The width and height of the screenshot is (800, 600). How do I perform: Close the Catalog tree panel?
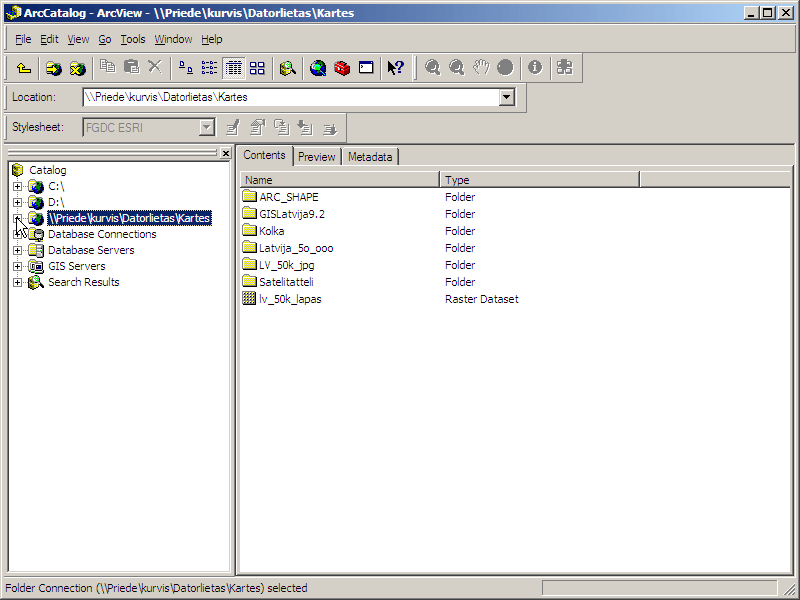tap(226, 153)
